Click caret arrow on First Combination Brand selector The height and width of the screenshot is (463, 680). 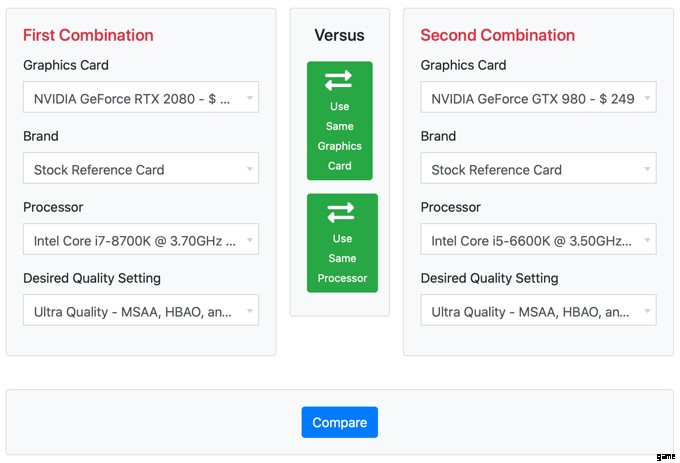(249, 169)
